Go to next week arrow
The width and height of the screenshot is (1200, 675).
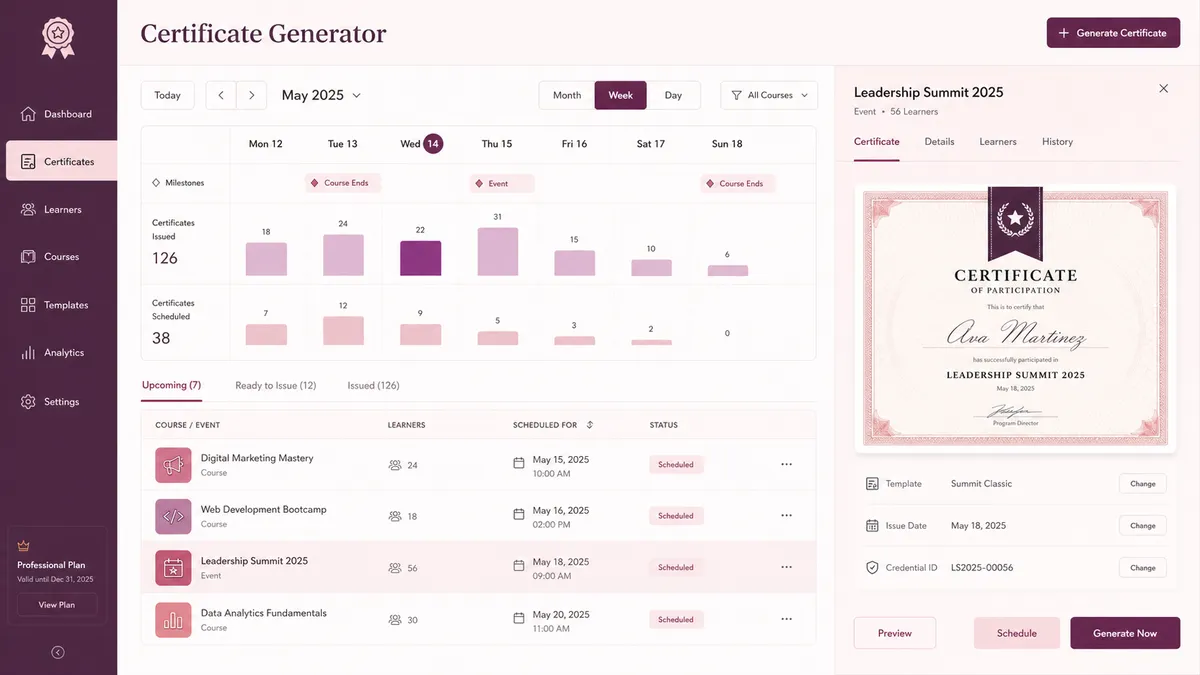(x=252, y=95)
